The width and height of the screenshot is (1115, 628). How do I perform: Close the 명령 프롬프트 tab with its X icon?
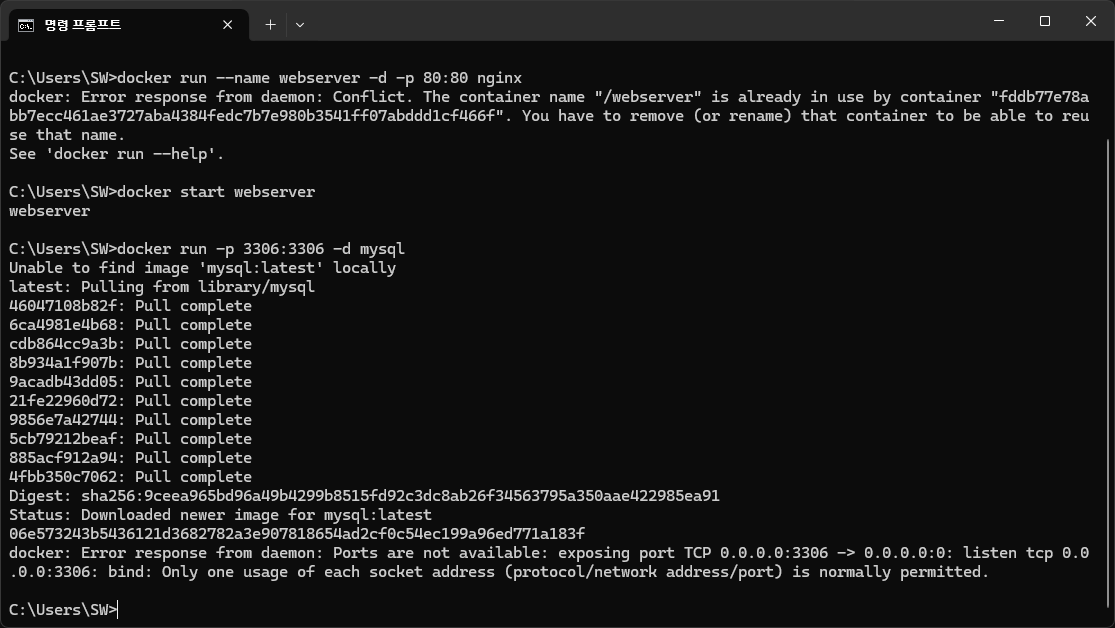point(227,25)
